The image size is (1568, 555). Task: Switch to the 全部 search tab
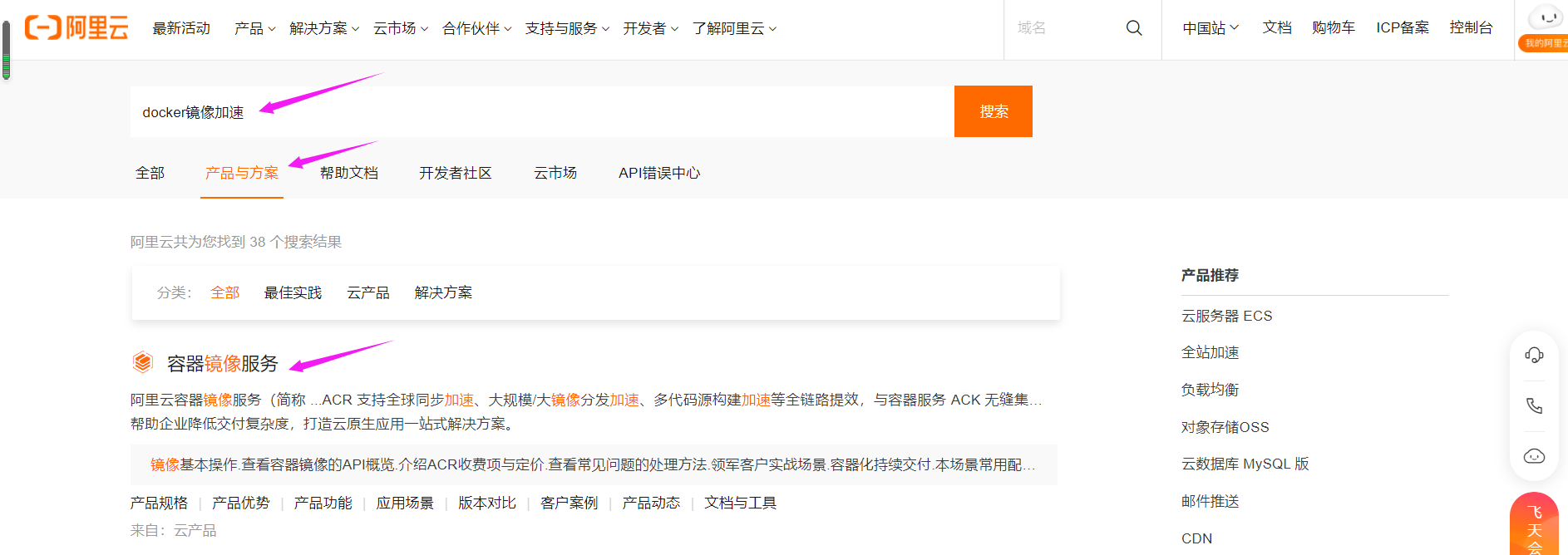[x=150, y=173]
